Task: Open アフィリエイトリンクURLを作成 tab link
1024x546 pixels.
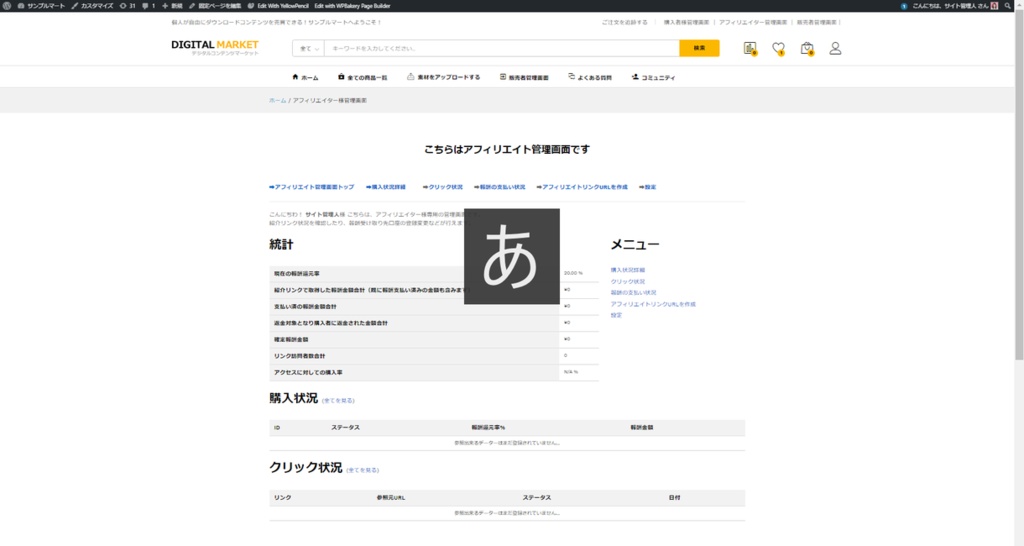Action: tap(582, 187)
